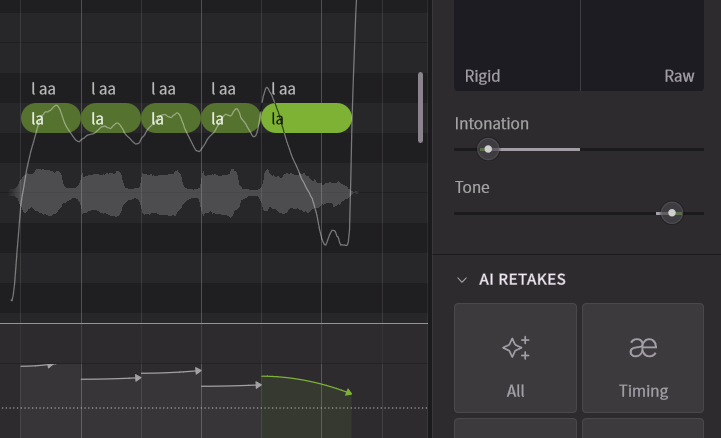The height and width of the screenshot is (438, 721).
Task: Click the green parameter curve arrow tip
Action: click(349, 393)
